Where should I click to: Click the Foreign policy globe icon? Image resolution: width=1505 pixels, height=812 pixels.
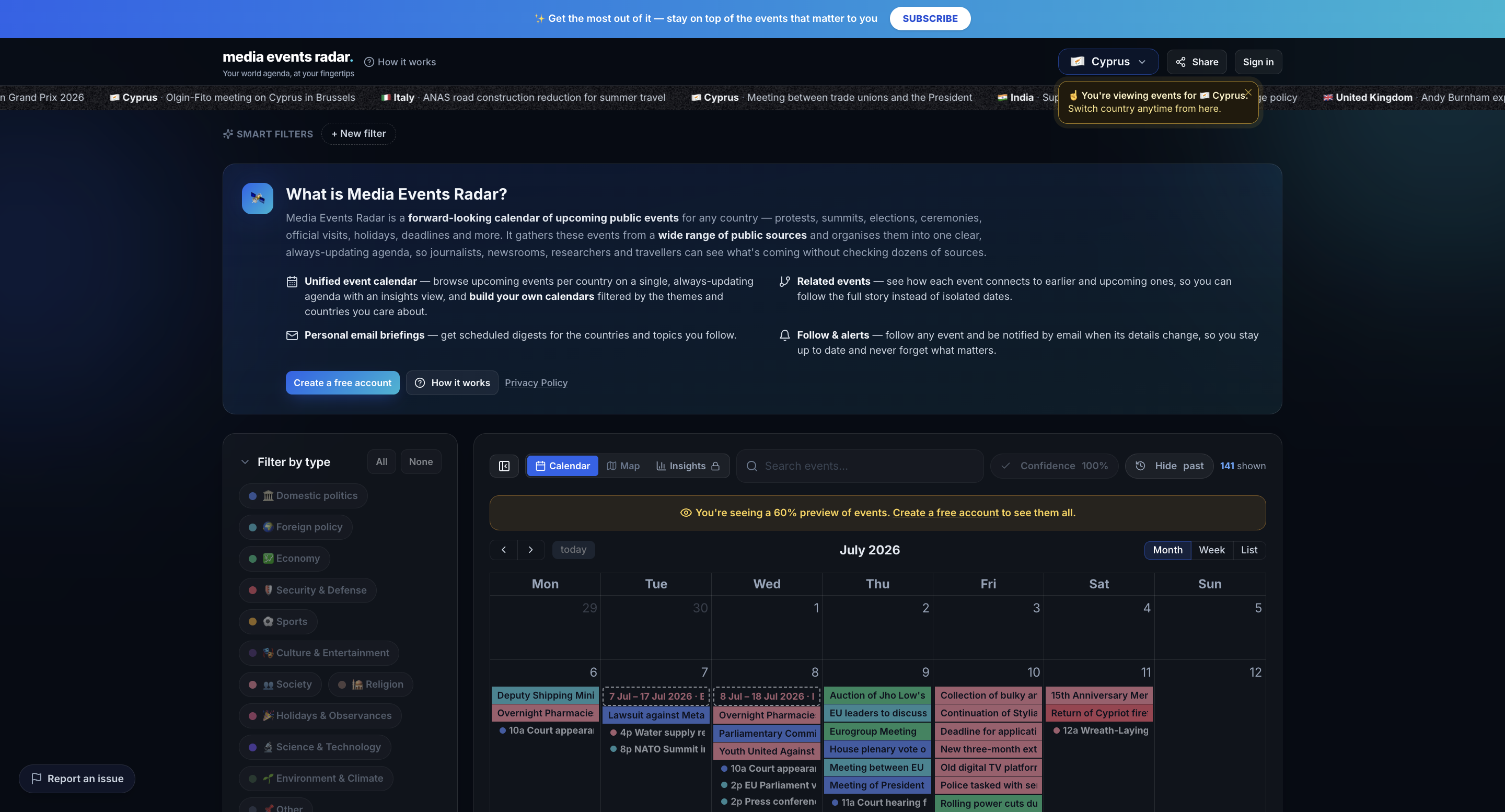(x=268, y=527)
